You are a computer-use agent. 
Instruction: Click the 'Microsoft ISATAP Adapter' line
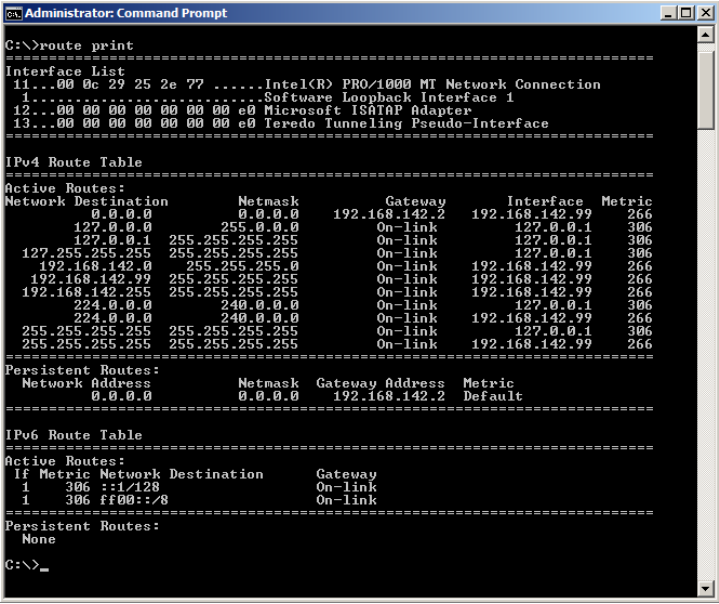(x=242, y=111)
